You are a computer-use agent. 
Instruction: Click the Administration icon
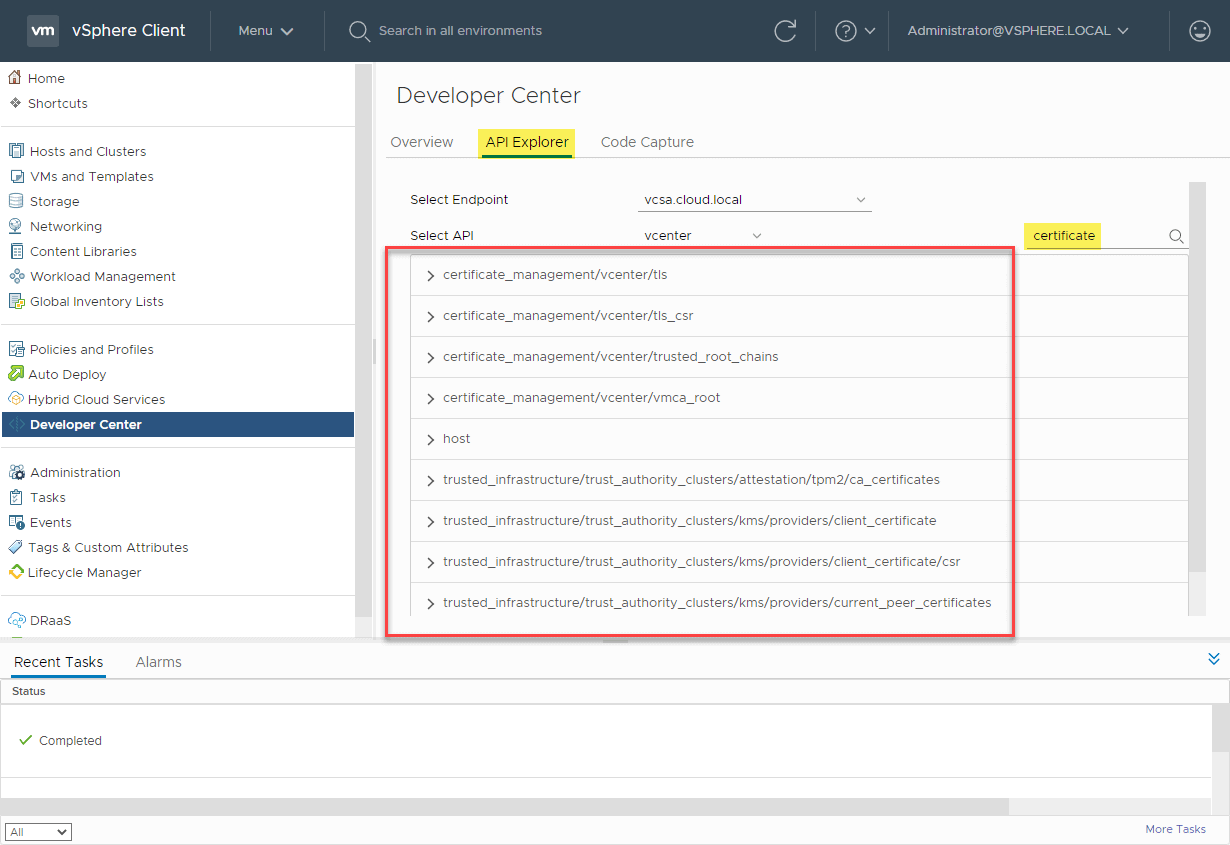pyautogui.click(x=16, y=472)
